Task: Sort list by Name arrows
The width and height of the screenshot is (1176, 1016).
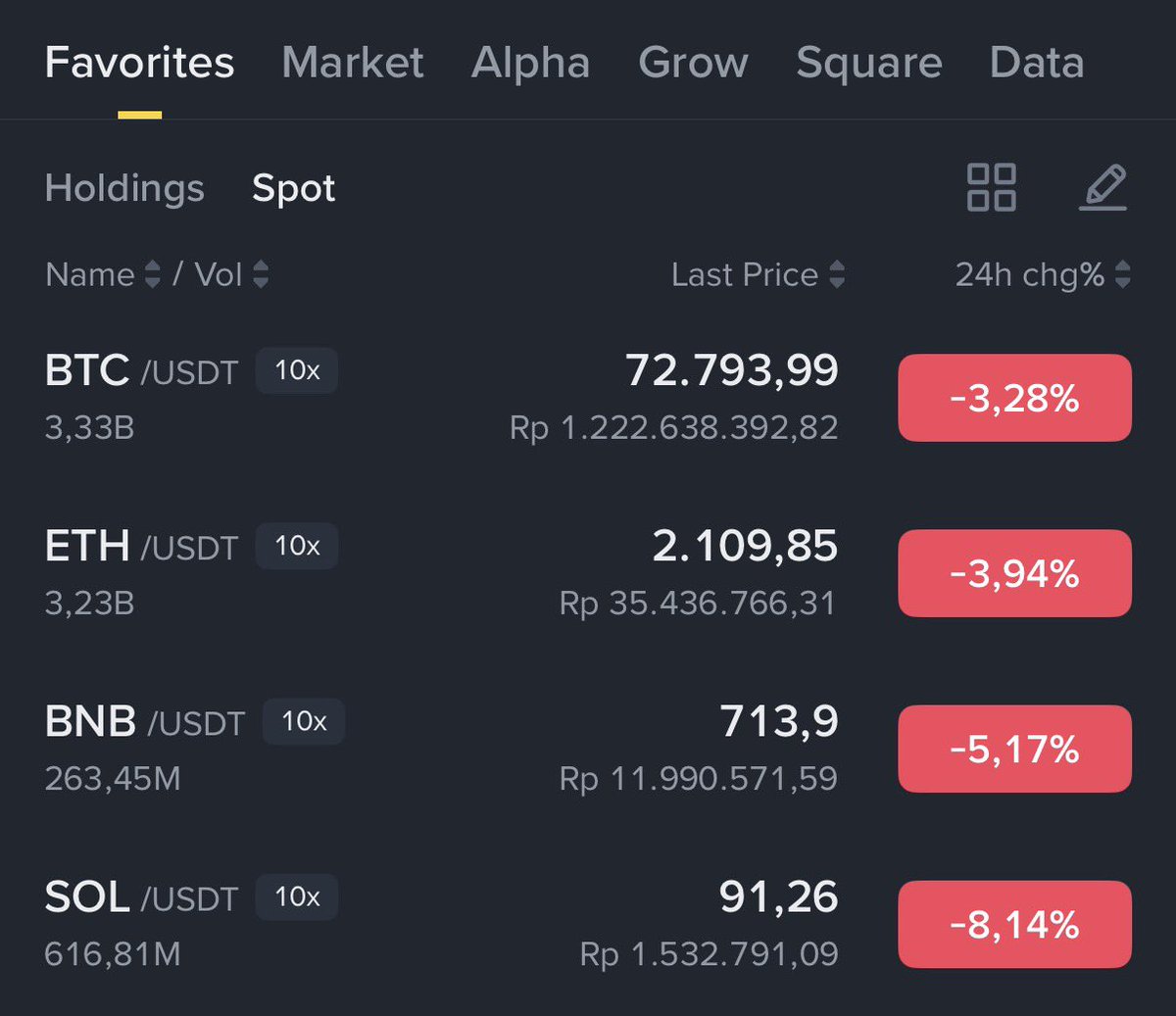Action: tap(152, 274)
